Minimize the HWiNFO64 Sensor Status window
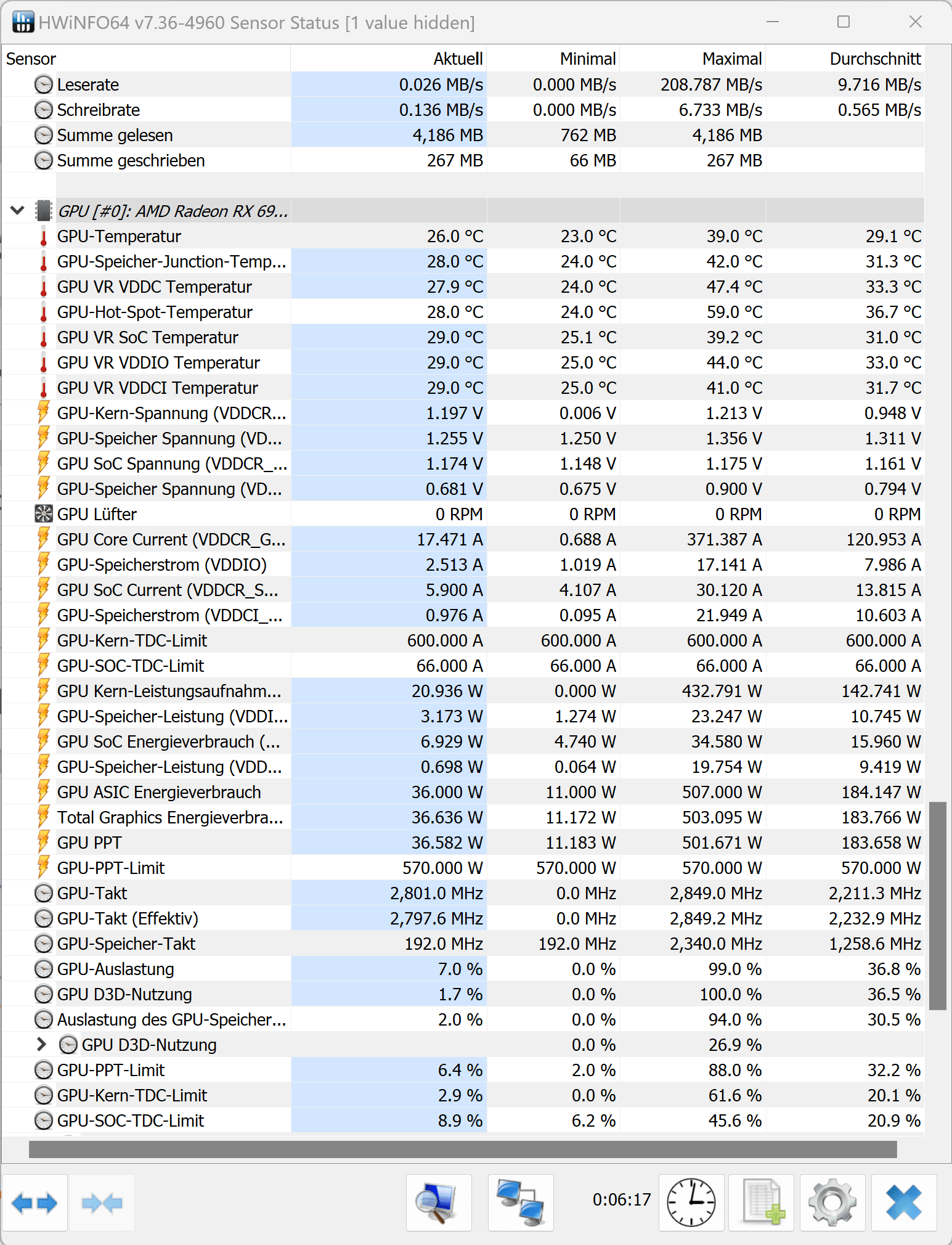 (773, 22)
